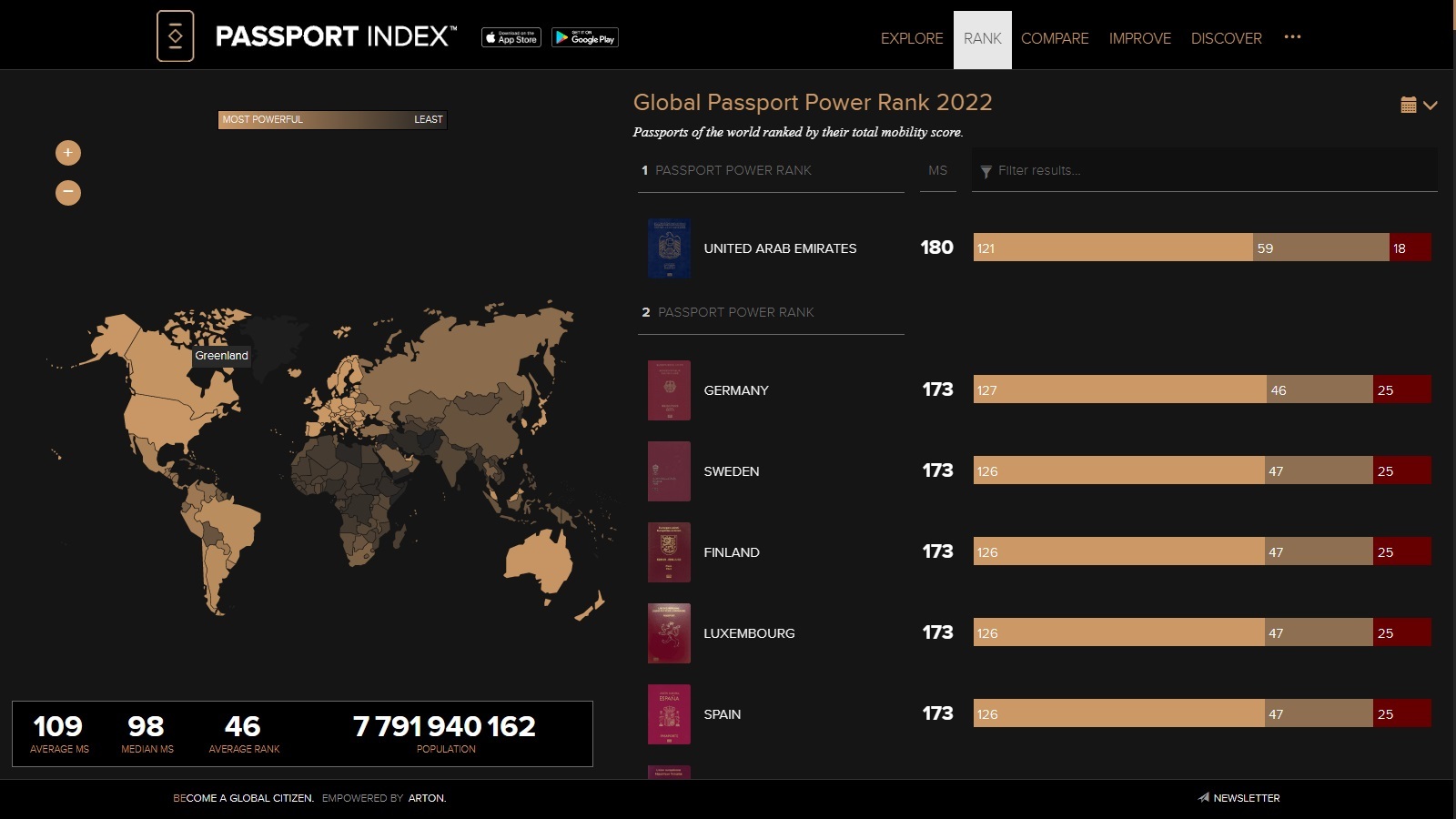1456x819 pixels.
Task: Click the Filter results search field
Action: coord(1210,170)
